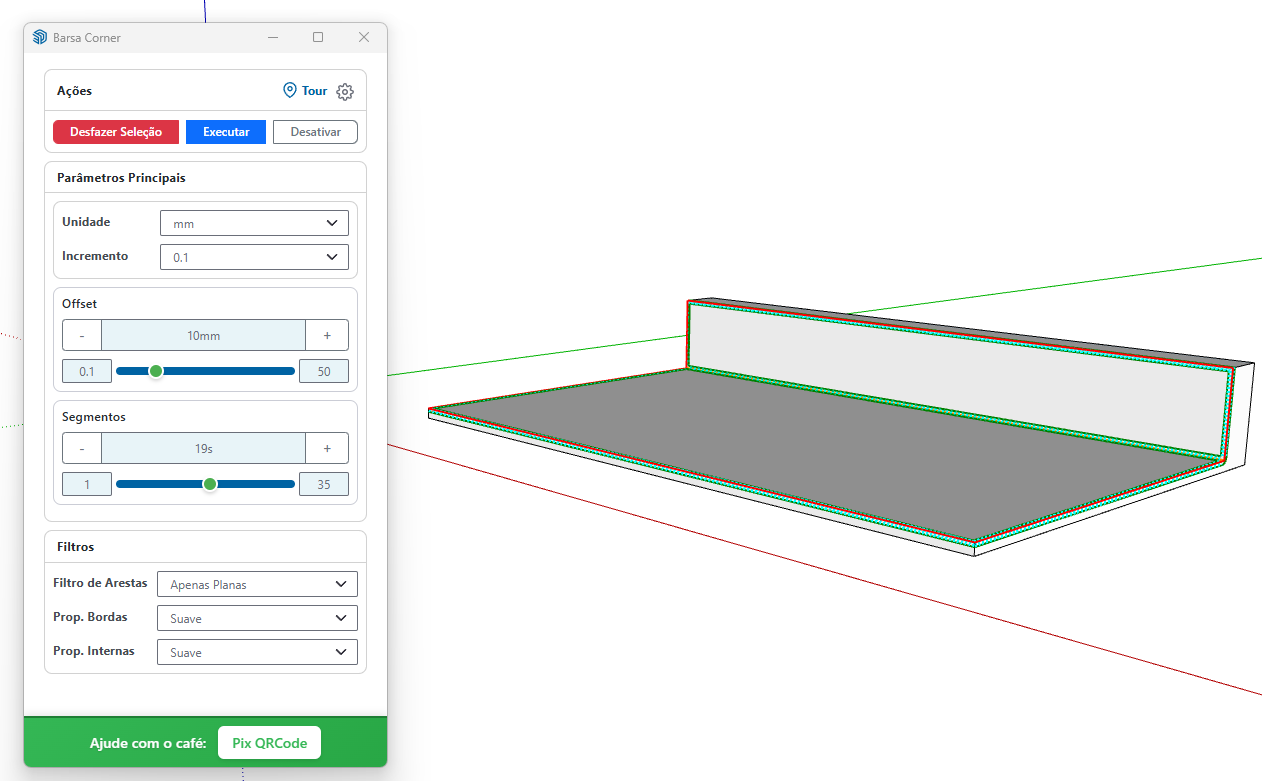Viewport: 1262px width, 781px height.
Task: Decrease Segmentos with the minus button
Action: [82, 448]
